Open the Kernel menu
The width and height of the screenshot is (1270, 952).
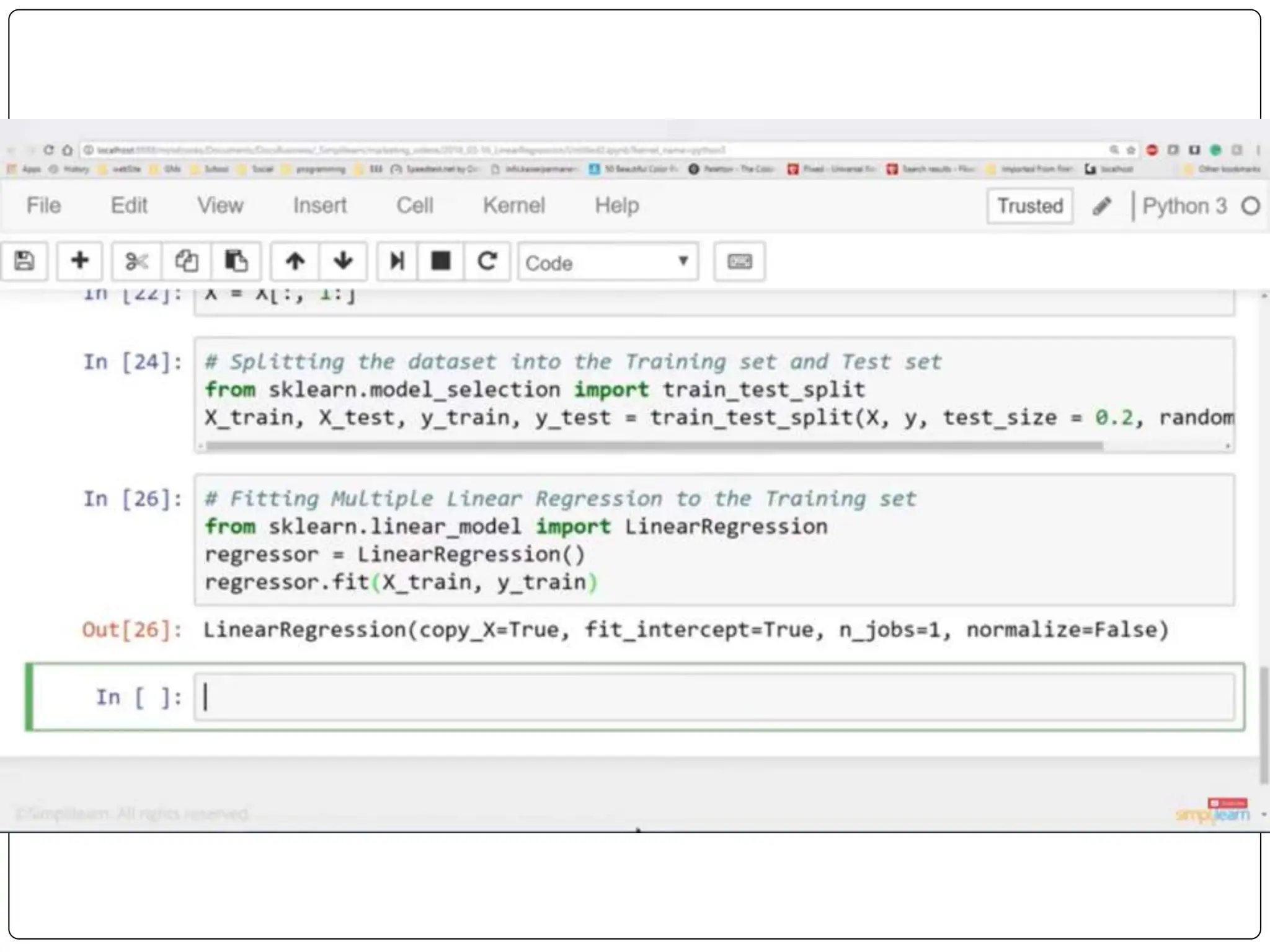coord(513,205)
